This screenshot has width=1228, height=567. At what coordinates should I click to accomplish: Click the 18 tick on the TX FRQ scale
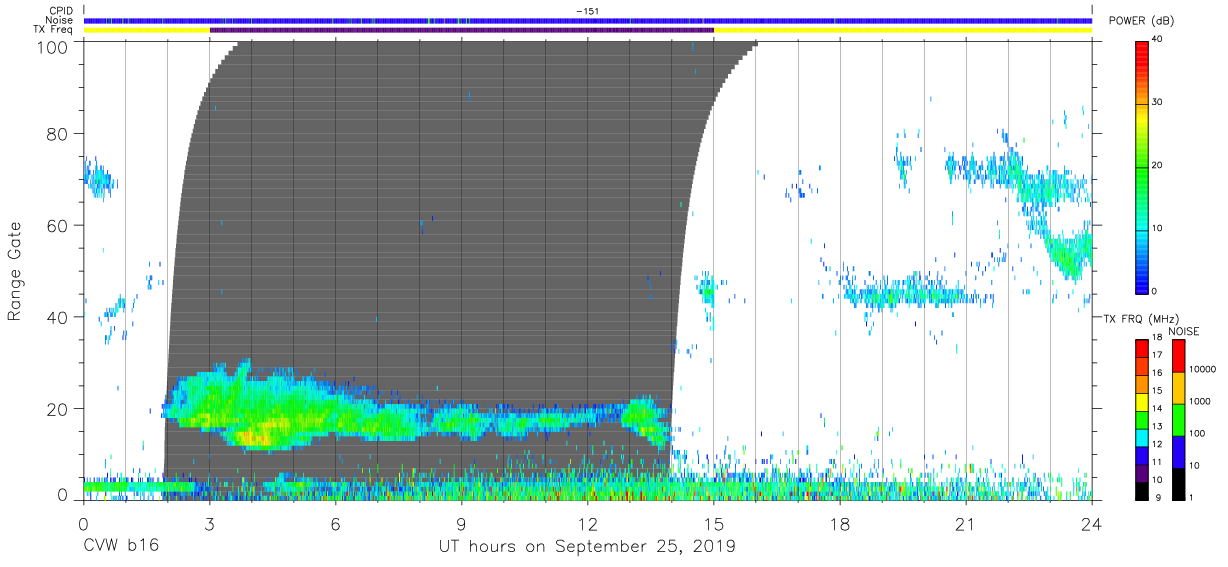1157,339
